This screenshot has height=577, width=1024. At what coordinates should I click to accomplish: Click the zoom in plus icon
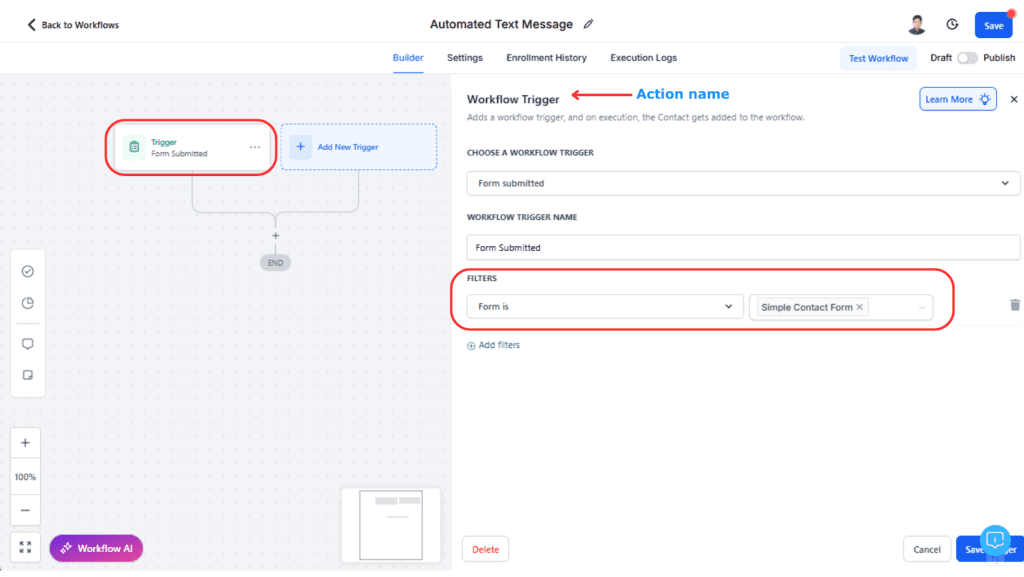pyautogui.click(x=26, y=443)
